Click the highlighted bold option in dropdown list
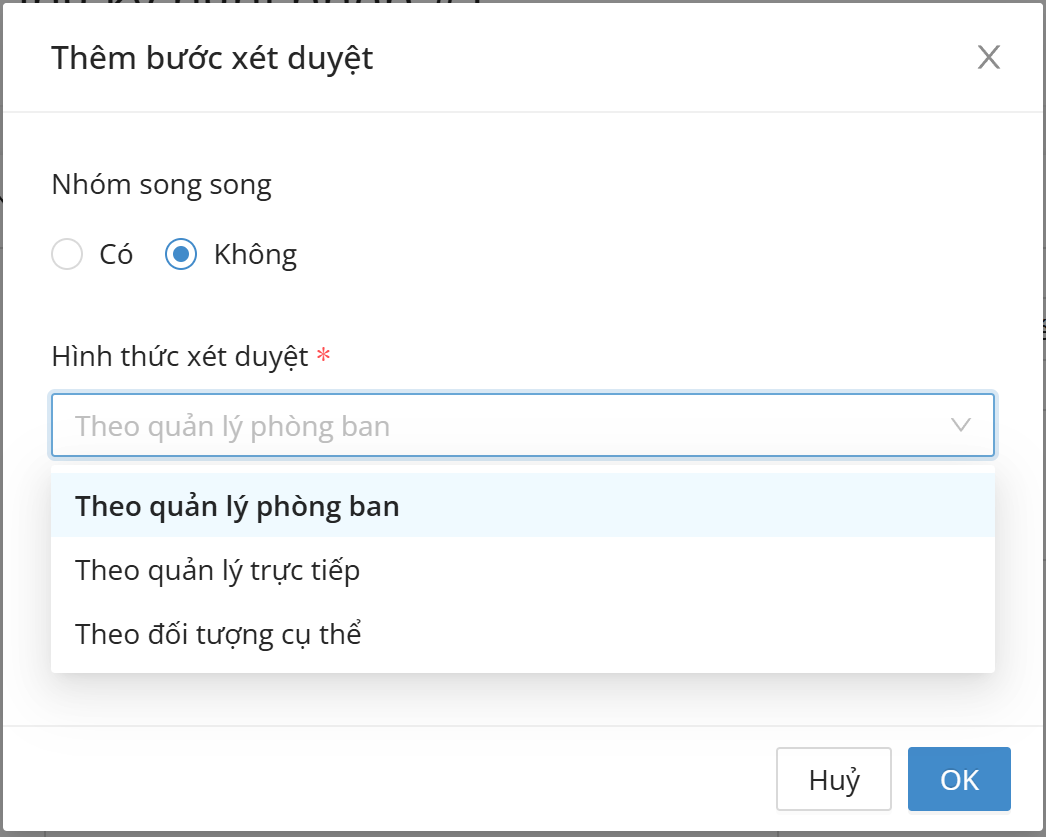 coord(237,506)
